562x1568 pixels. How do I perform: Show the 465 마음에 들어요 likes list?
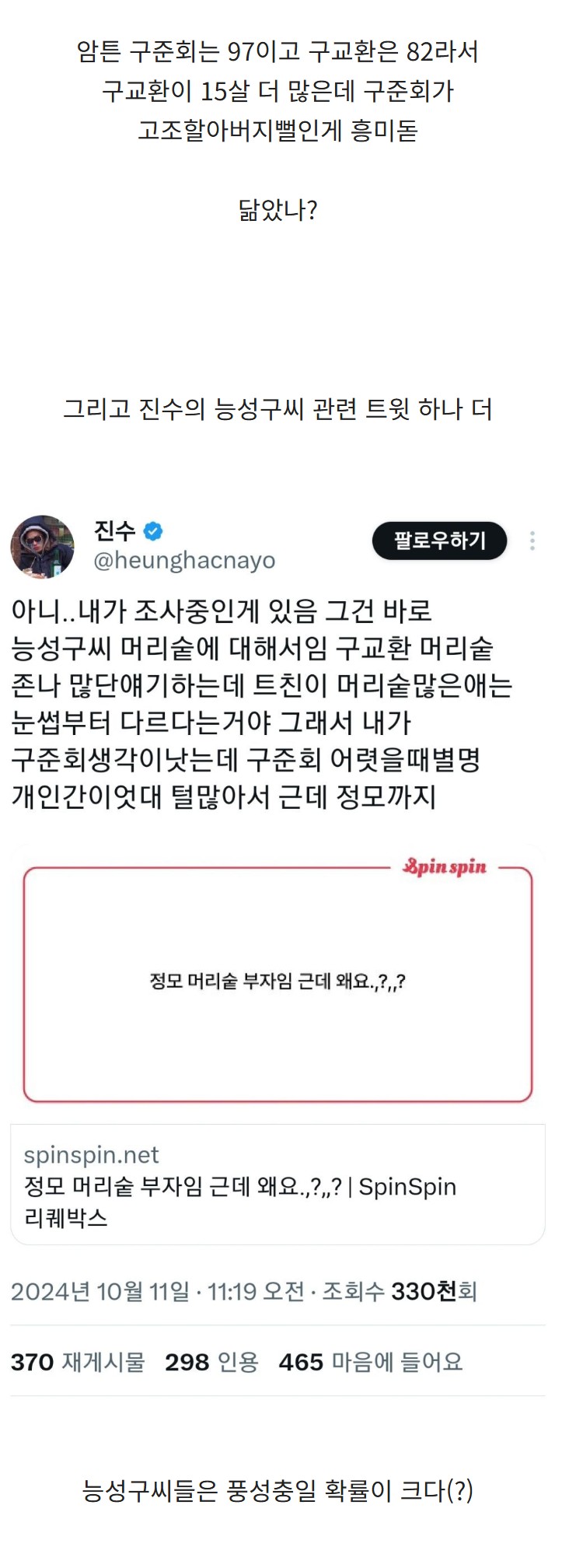(371, 1362)
